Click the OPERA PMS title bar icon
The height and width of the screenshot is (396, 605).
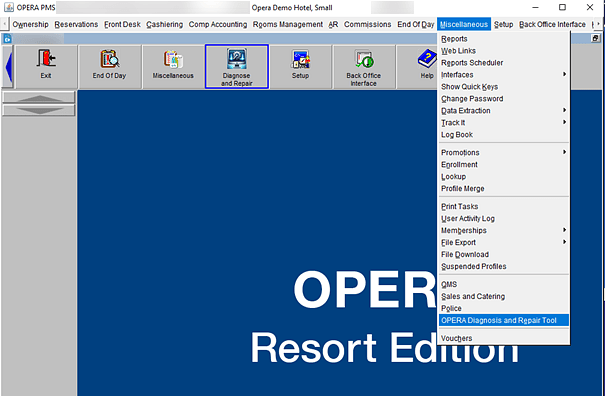click(x=8, y=7)
